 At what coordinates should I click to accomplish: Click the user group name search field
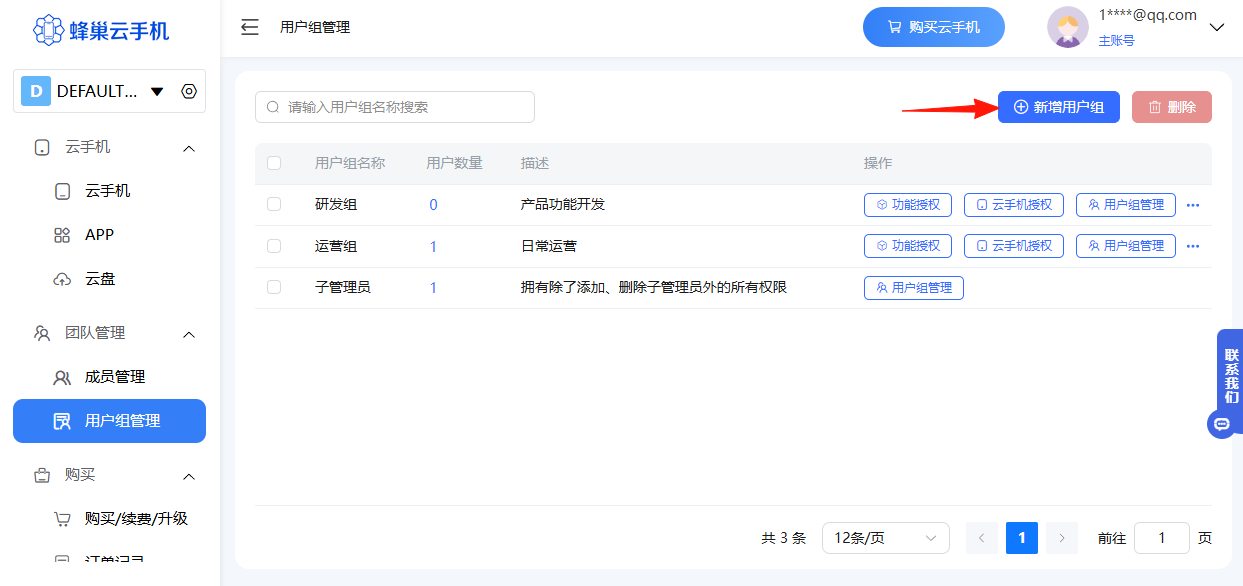(x=395, y=107)
